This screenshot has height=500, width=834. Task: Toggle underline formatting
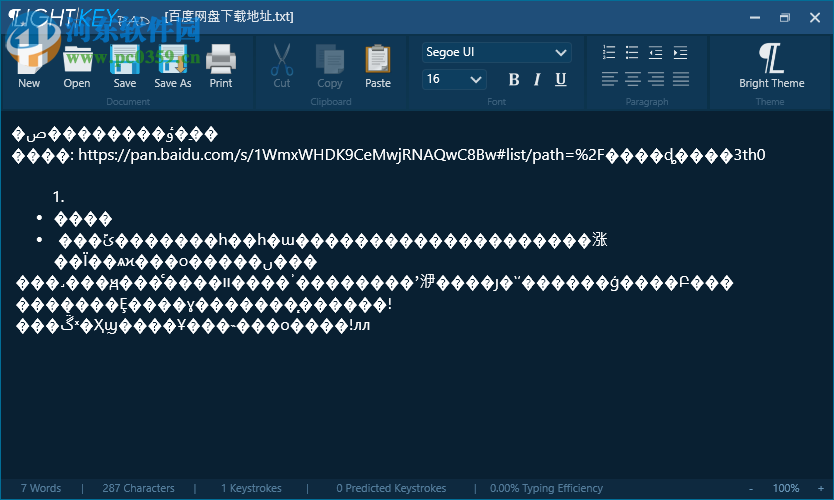561,80
